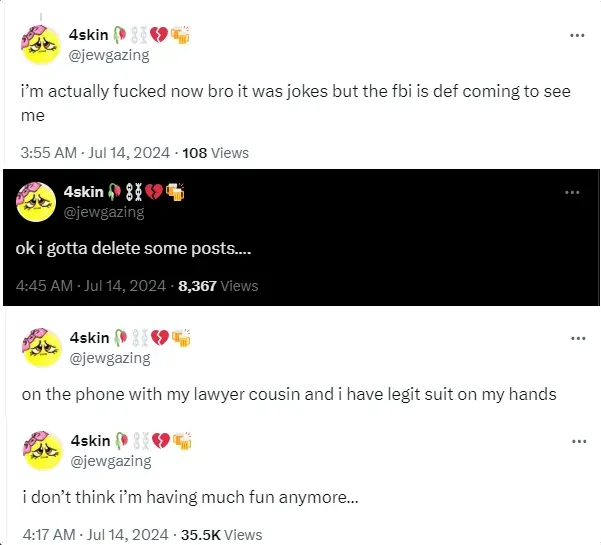This screenshot has height=545, width=601.
Task: Click the @jewgazing handle on the 'much fun' tweet
Action: 109,461
